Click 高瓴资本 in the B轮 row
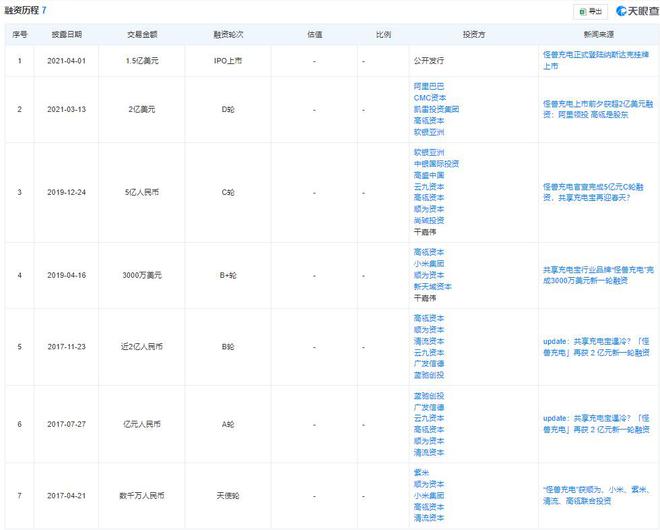 (x=428, y=318)
